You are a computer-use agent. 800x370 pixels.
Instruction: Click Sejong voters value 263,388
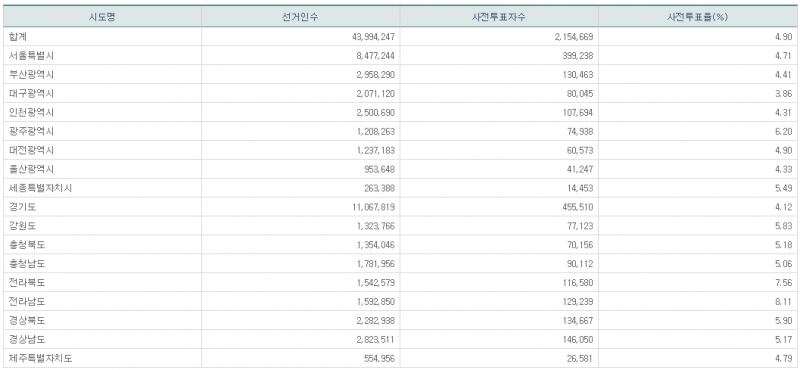tap(379, 188)
